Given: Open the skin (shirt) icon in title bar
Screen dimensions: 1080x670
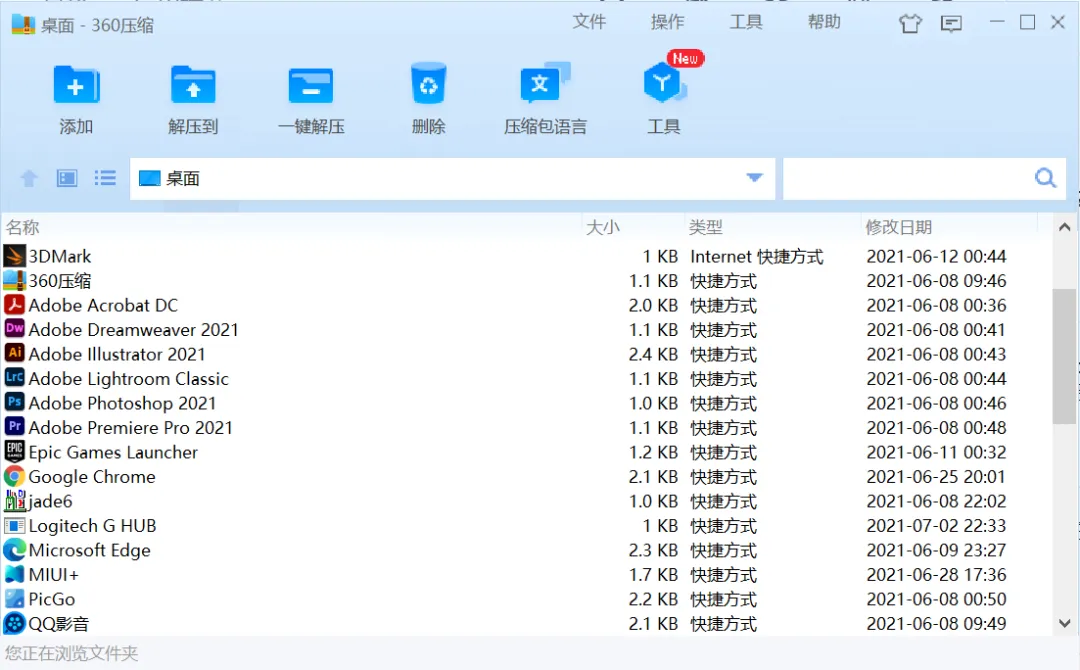Looking at the screenshot, I should [x=910, y=23].
